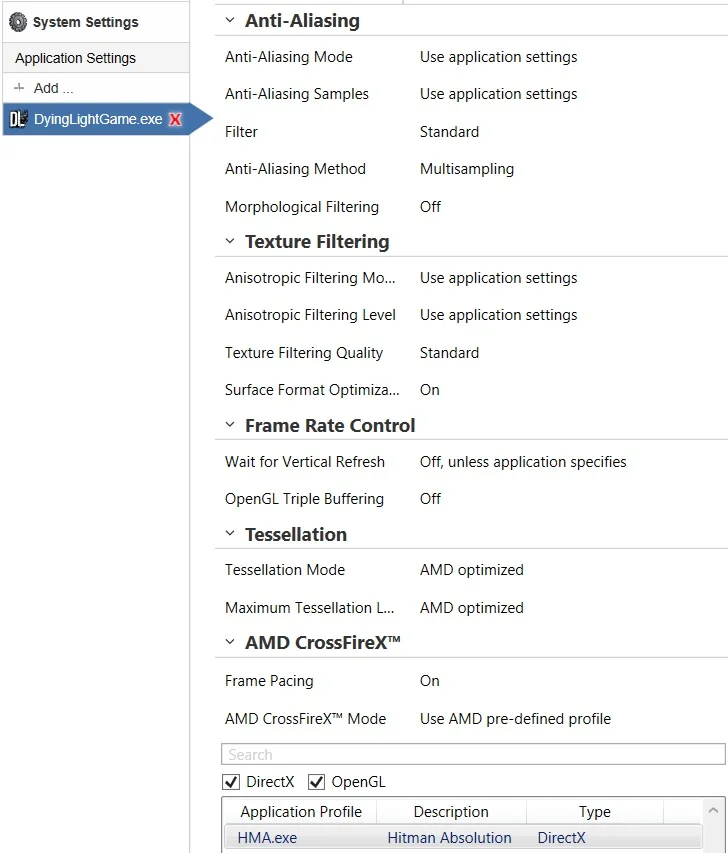Collapse the Frame Rate Control chevron
The image size is (728, 853).
[x=230, y=425]
